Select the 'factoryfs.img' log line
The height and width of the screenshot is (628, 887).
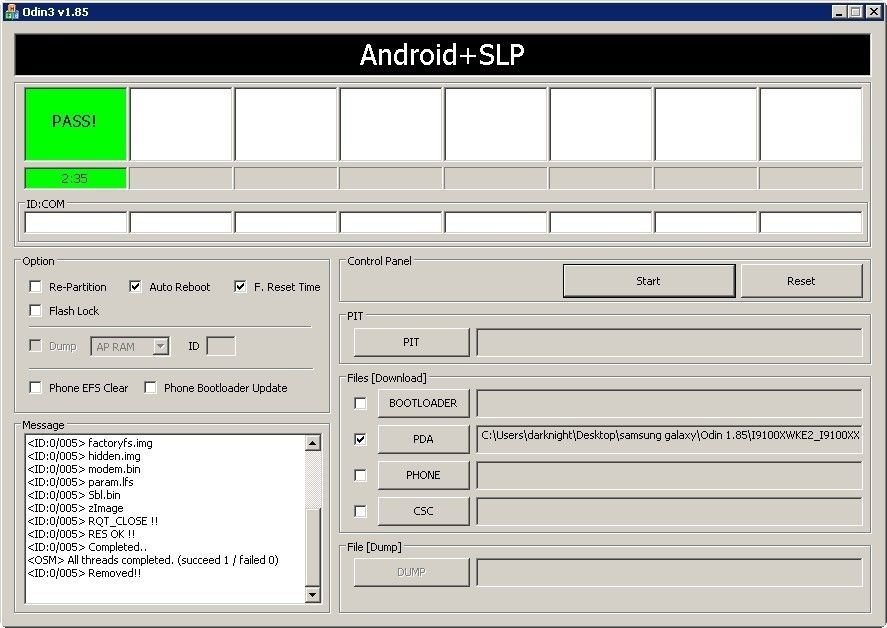(x=90, y=443)
